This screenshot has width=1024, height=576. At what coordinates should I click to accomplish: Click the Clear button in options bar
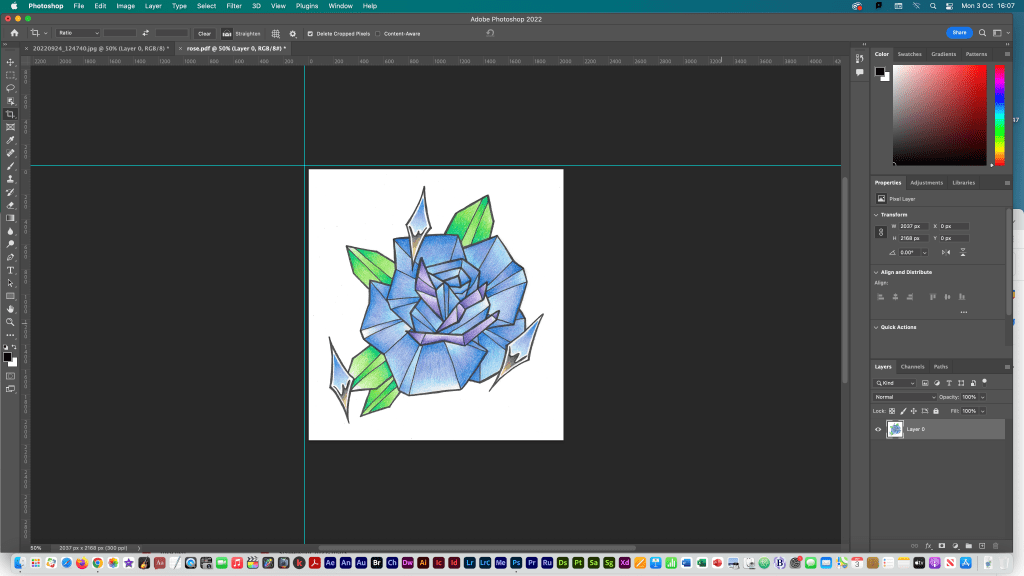click(x=204, y=33)
